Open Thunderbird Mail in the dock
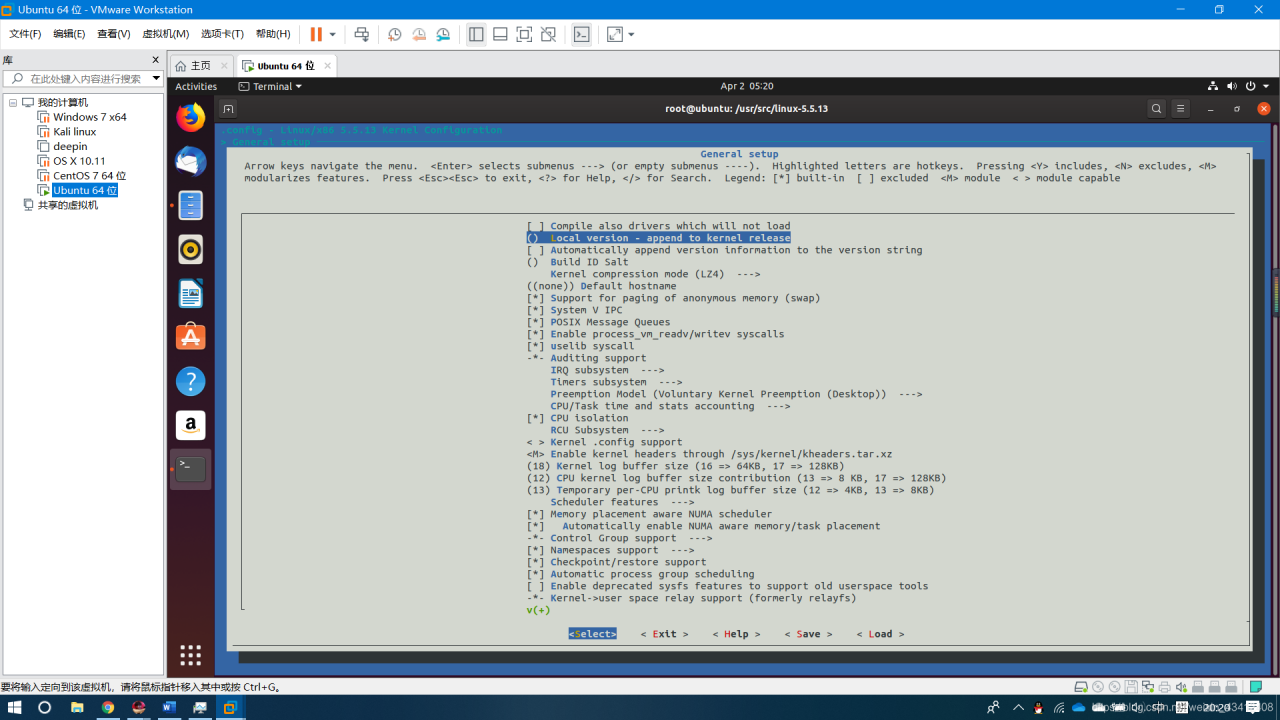The width and height of the screenshot is (1280, 720). pos(190,162)
